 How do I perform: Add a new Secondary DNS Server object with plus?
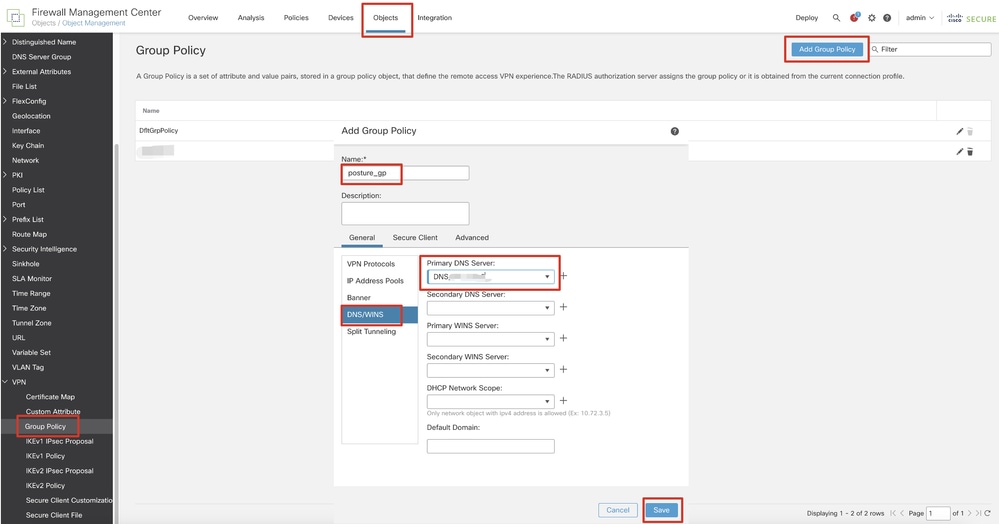coord(563,307)
